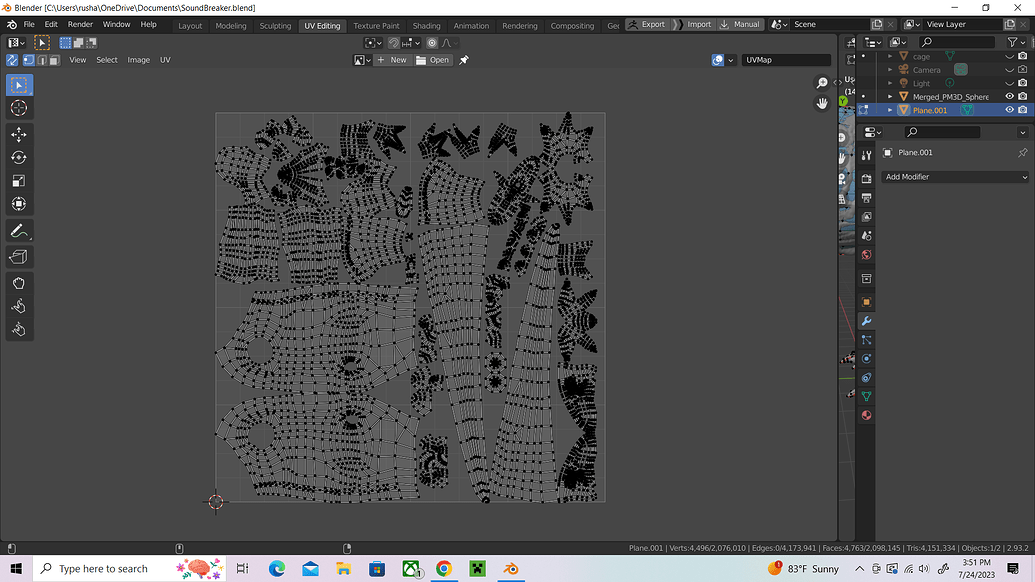Select the Rip Region tool
Viewport: 1035px width, 582px height.
(18, 257)
